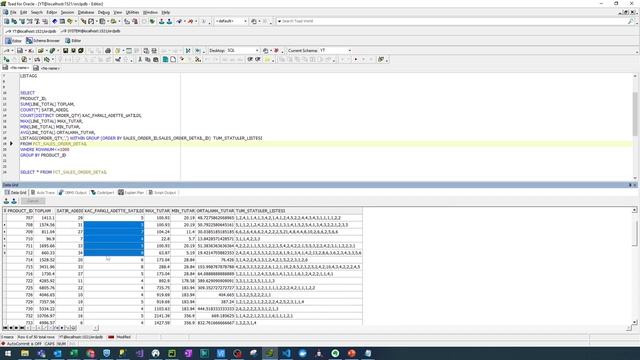Click the AutoCommit is OFF status indicator

[21, 344]
